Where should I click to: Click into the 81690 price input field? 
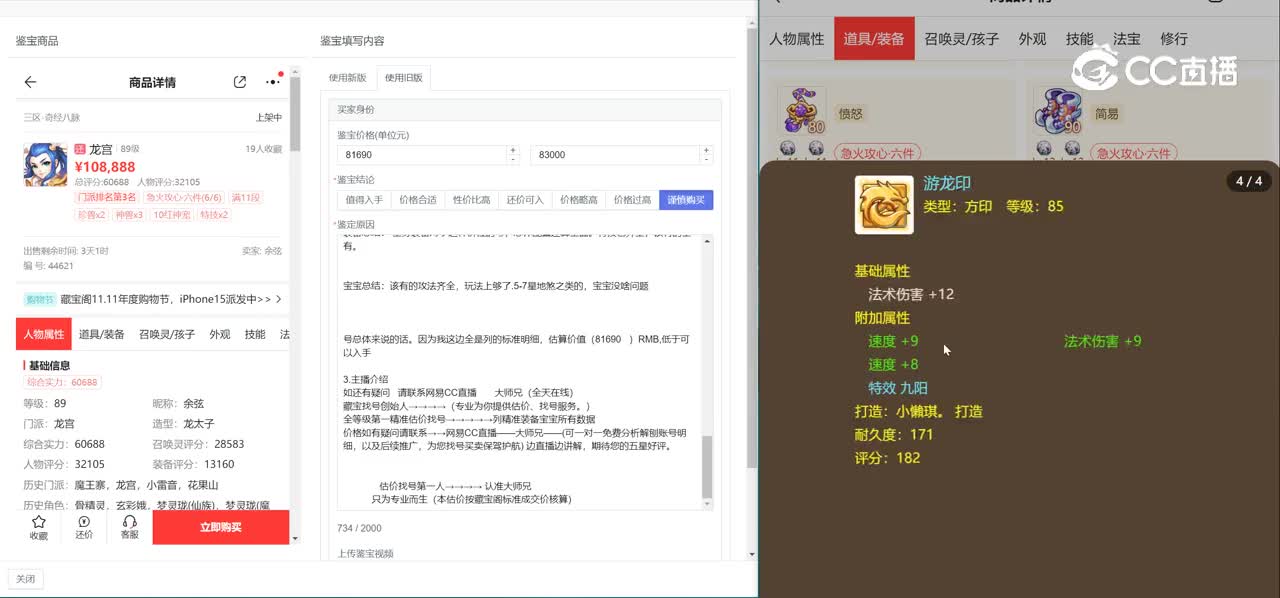click(420, 155)
